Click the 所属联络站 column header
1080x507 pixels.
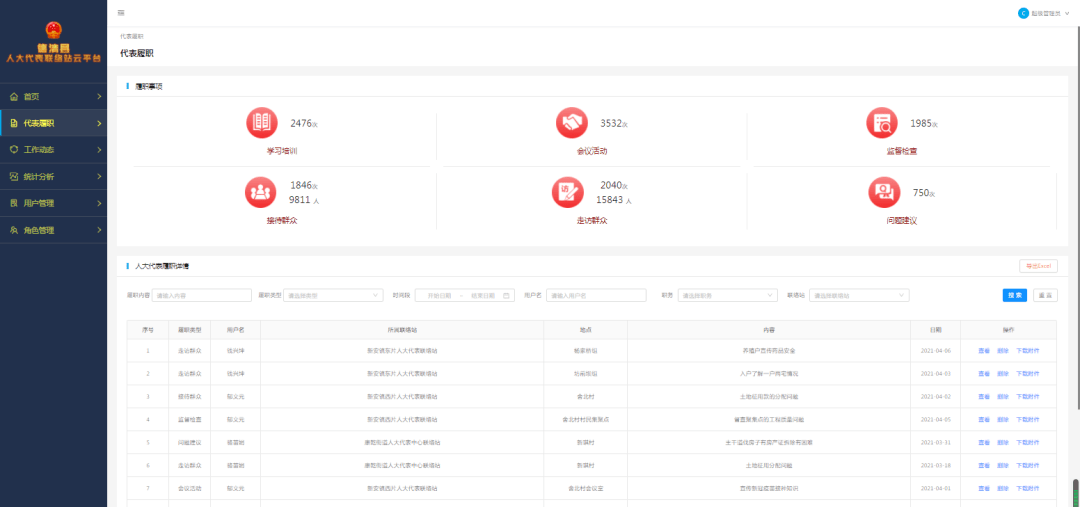pos(402,330)
